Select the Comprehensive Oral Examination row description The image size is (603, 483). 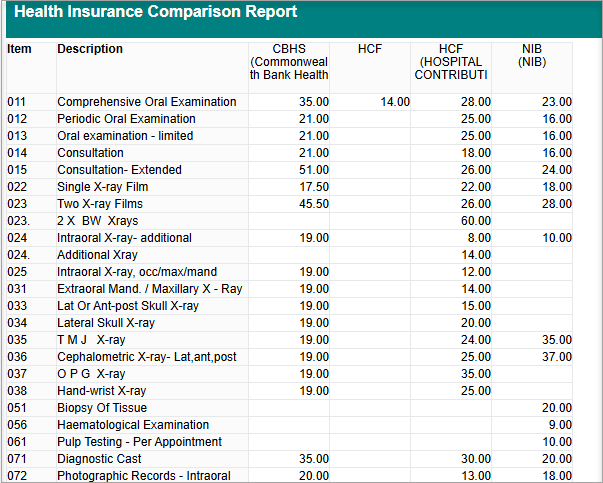pyautogui.click(x=147, y=102)
